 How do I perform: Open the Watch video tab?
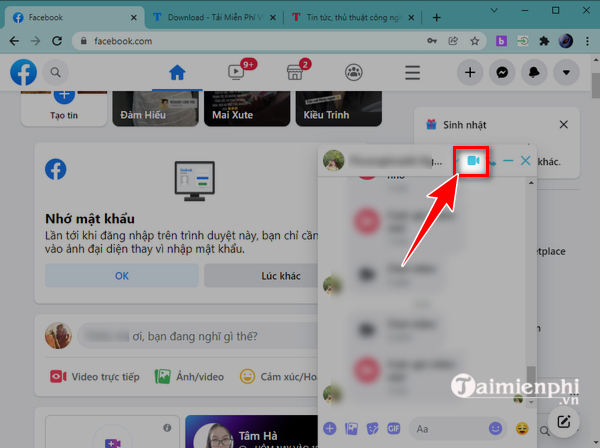coord(236,72)
